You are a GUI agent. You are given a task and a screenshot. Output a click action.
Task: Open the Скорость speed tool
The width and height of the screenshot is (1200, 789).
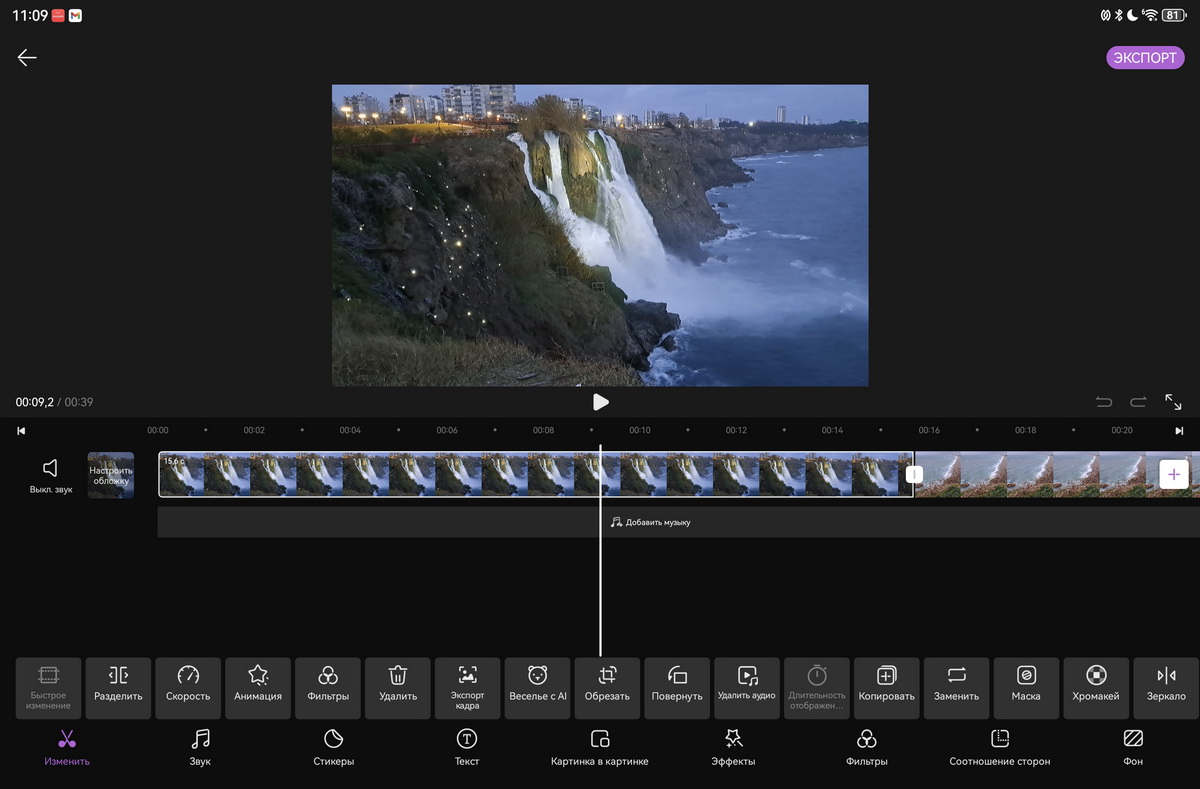click(188, 687)
